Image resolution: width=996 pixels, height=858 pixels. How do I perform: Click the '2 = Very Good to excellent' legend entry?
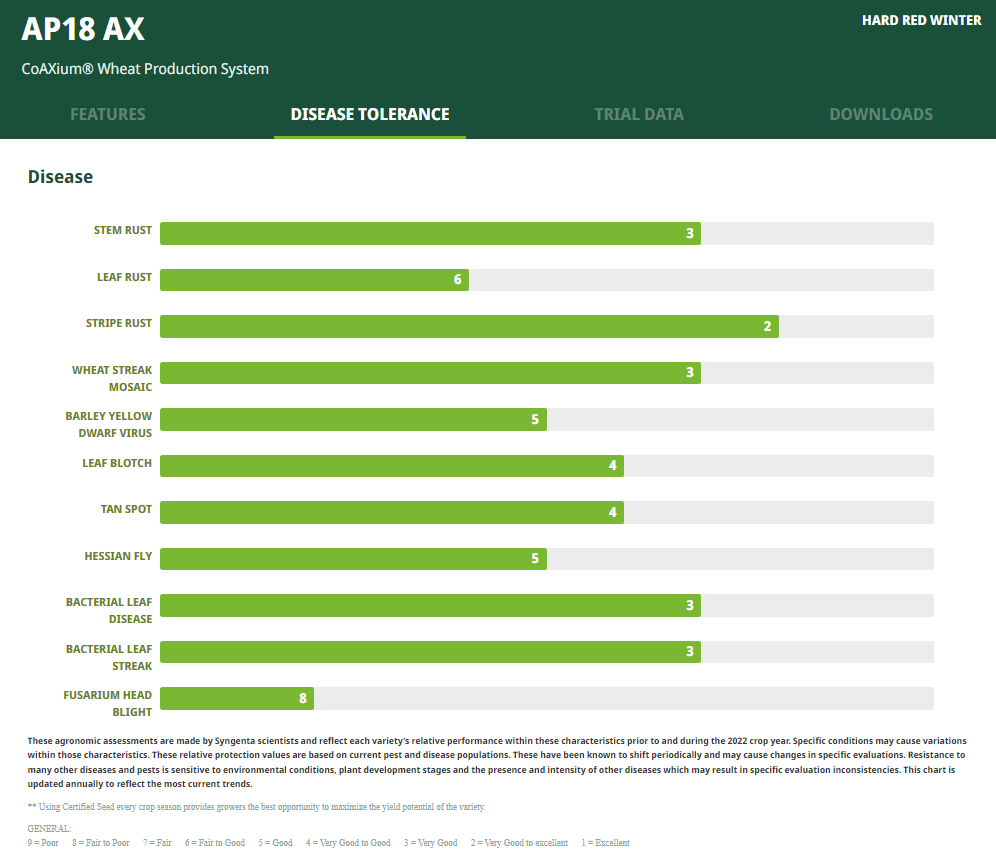(520, 843)
